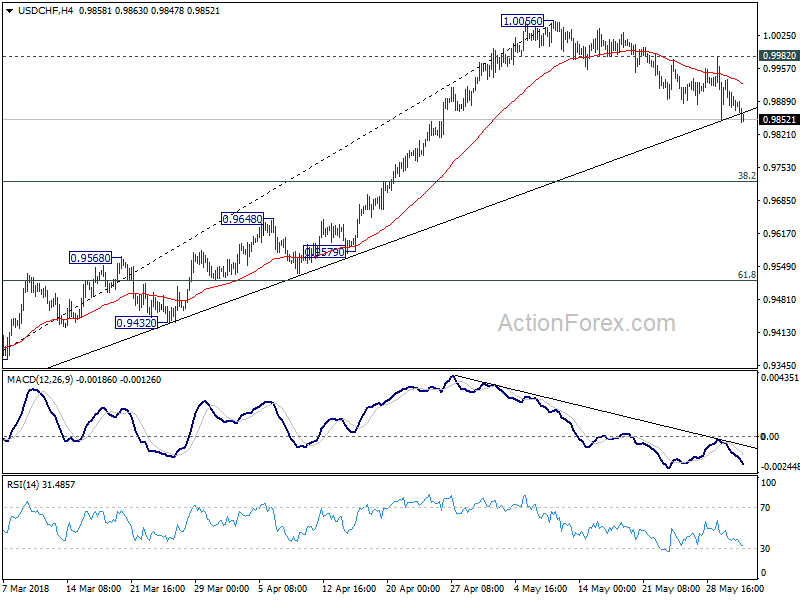Click the current price tag 0.98521

point(779,119)
